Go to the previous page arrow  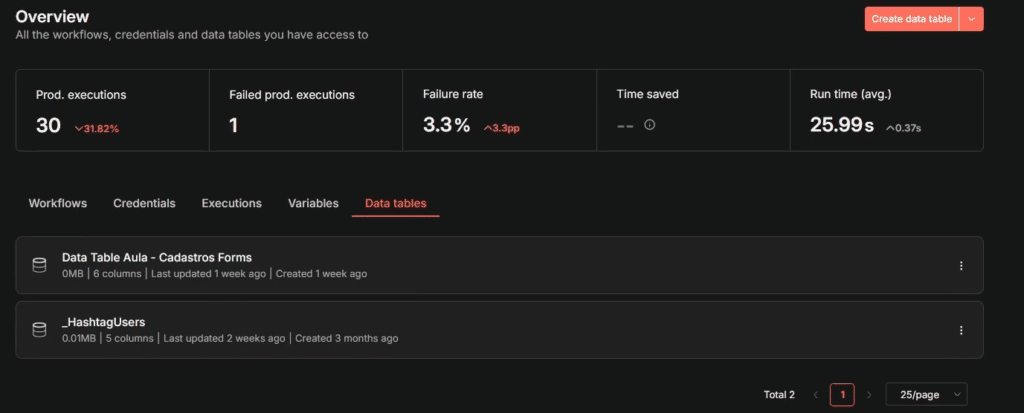[x=816, y=395]
